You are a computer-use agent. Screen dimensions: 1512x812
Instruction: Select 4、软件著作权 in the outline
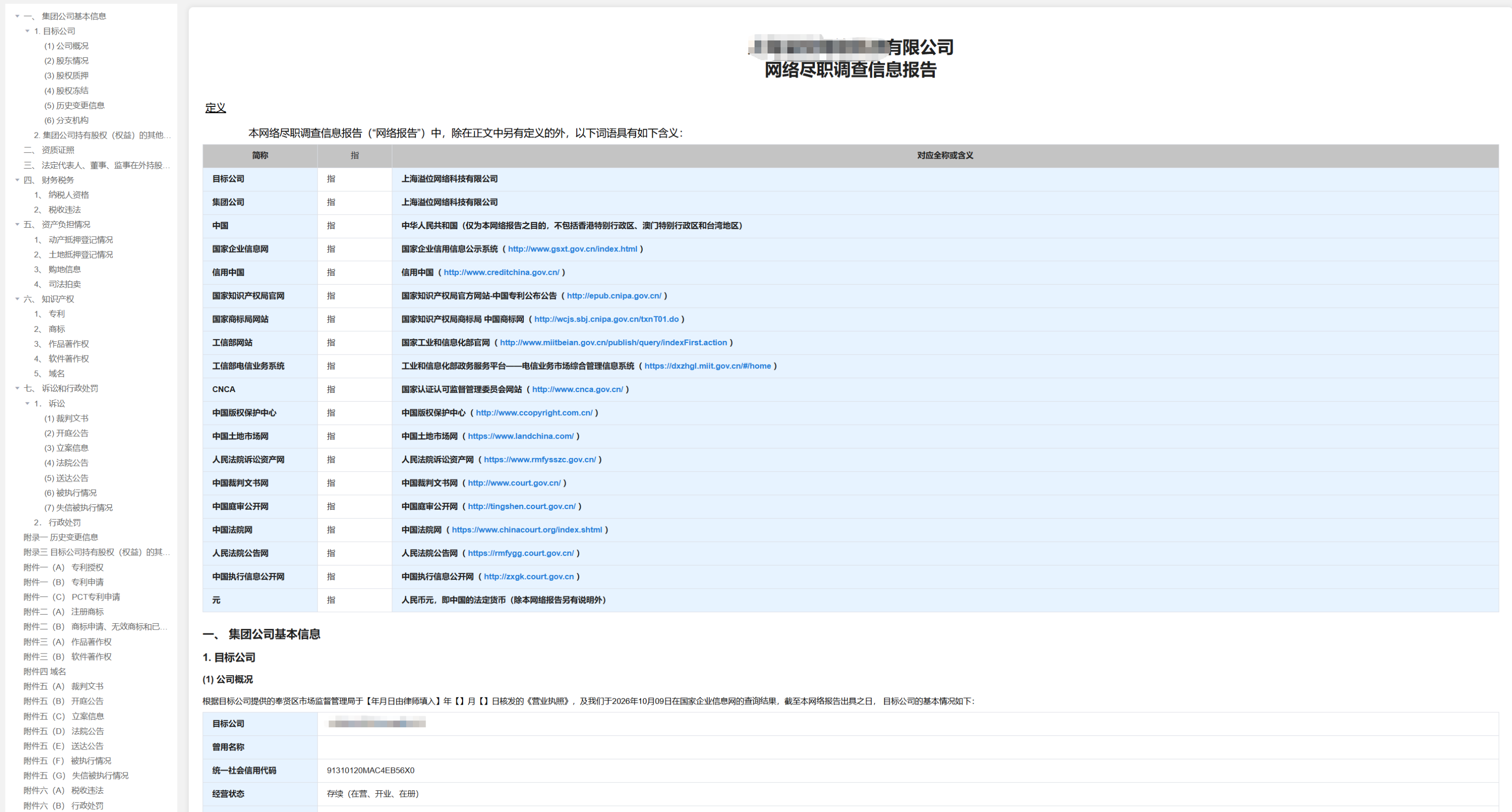click(62, 359)
